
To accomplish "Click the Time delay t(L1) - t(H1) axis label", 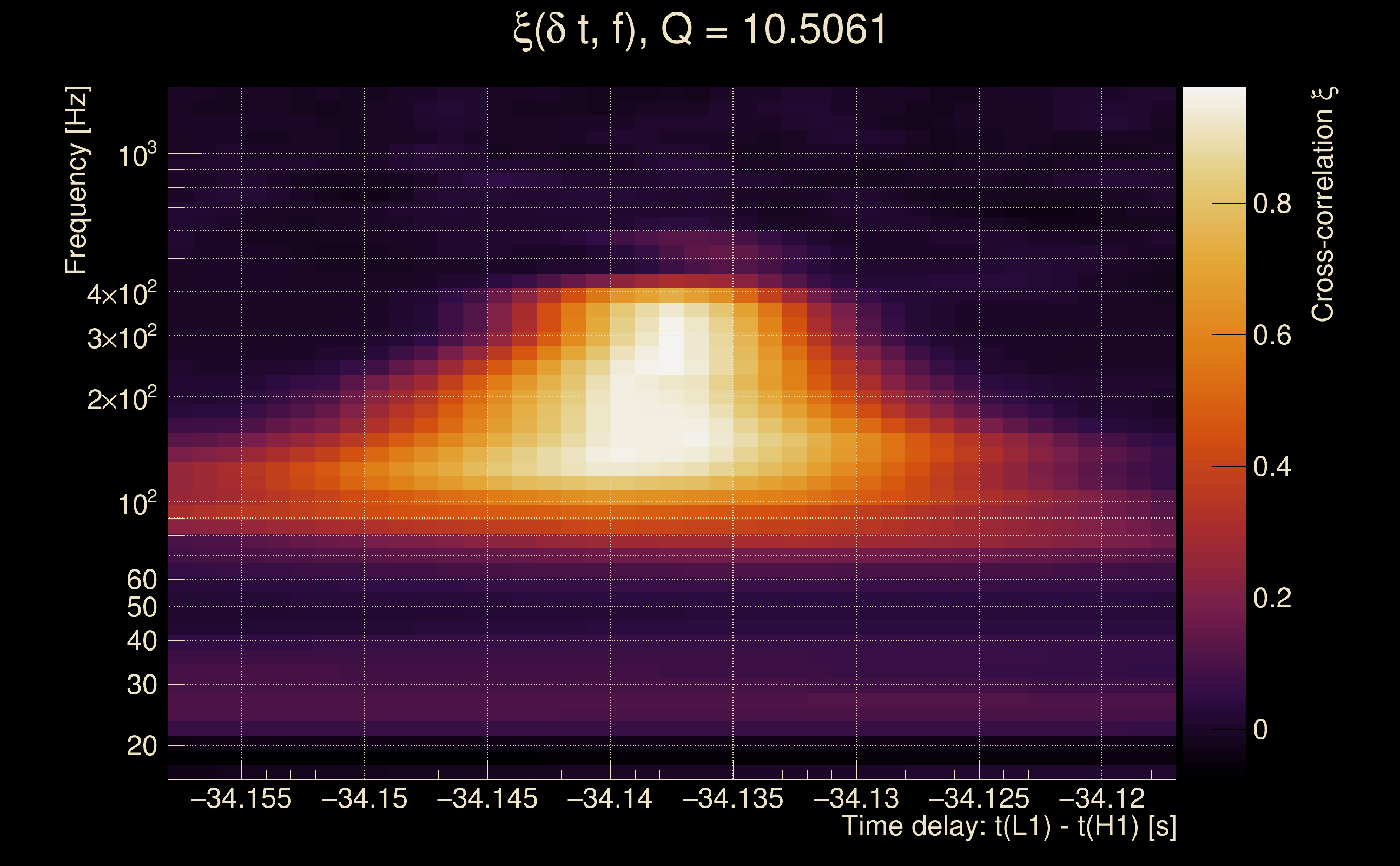I will [x=1008, y=826].
